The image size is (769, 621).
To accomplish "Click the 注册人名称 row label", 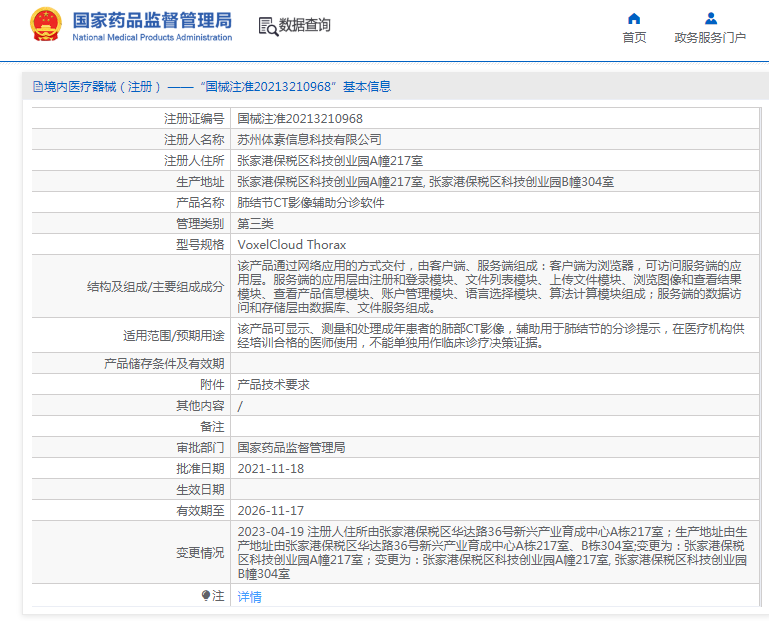I will (194, 140).
